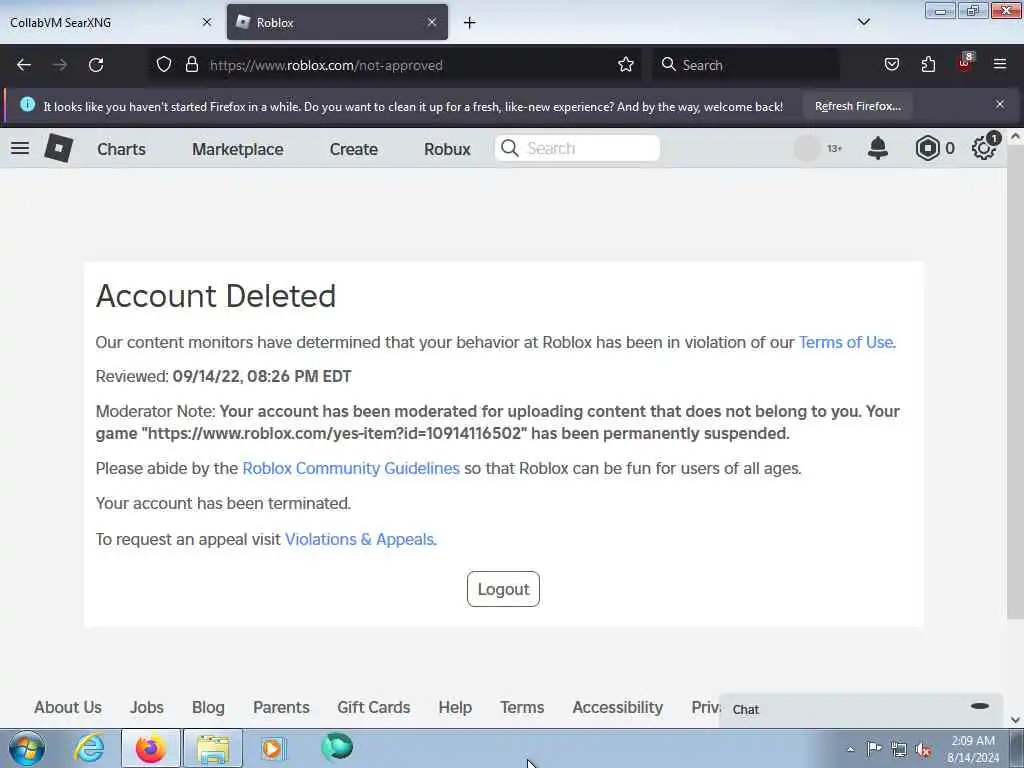Click the Robux balance icon

click(927, 148)
